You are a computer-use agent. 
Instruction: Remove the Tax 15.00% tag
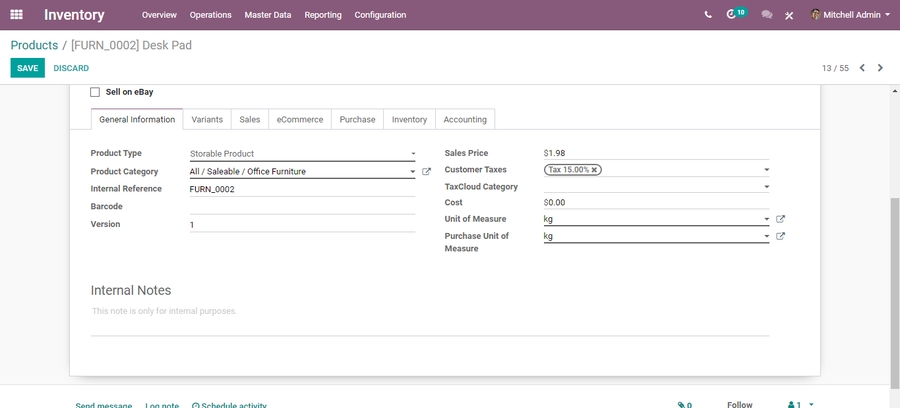tap(594, 170)
